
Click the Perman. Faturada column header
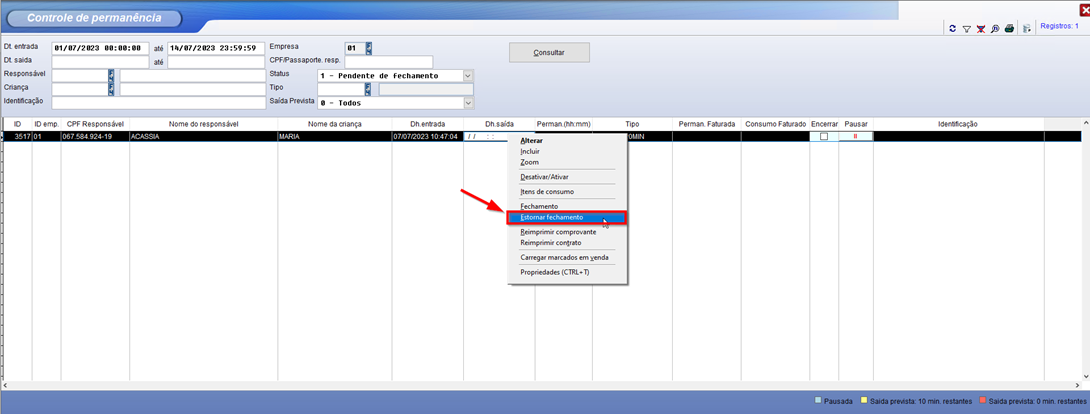(706, 124)
